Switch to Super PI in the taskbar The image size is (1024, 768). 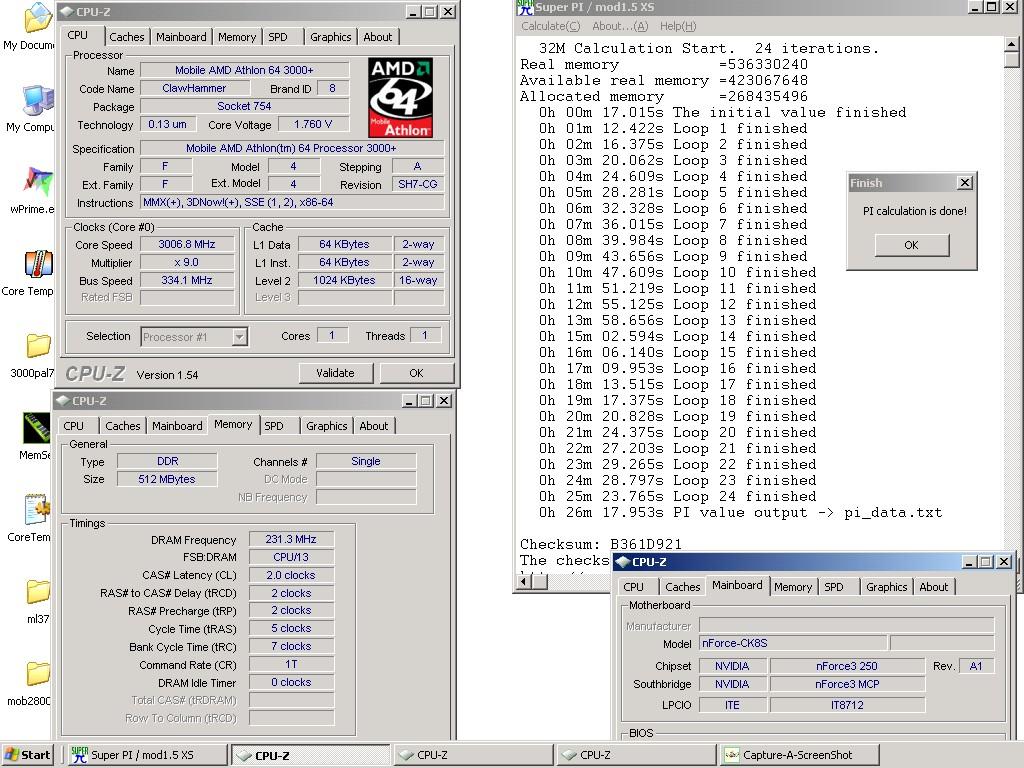[147, 755]
